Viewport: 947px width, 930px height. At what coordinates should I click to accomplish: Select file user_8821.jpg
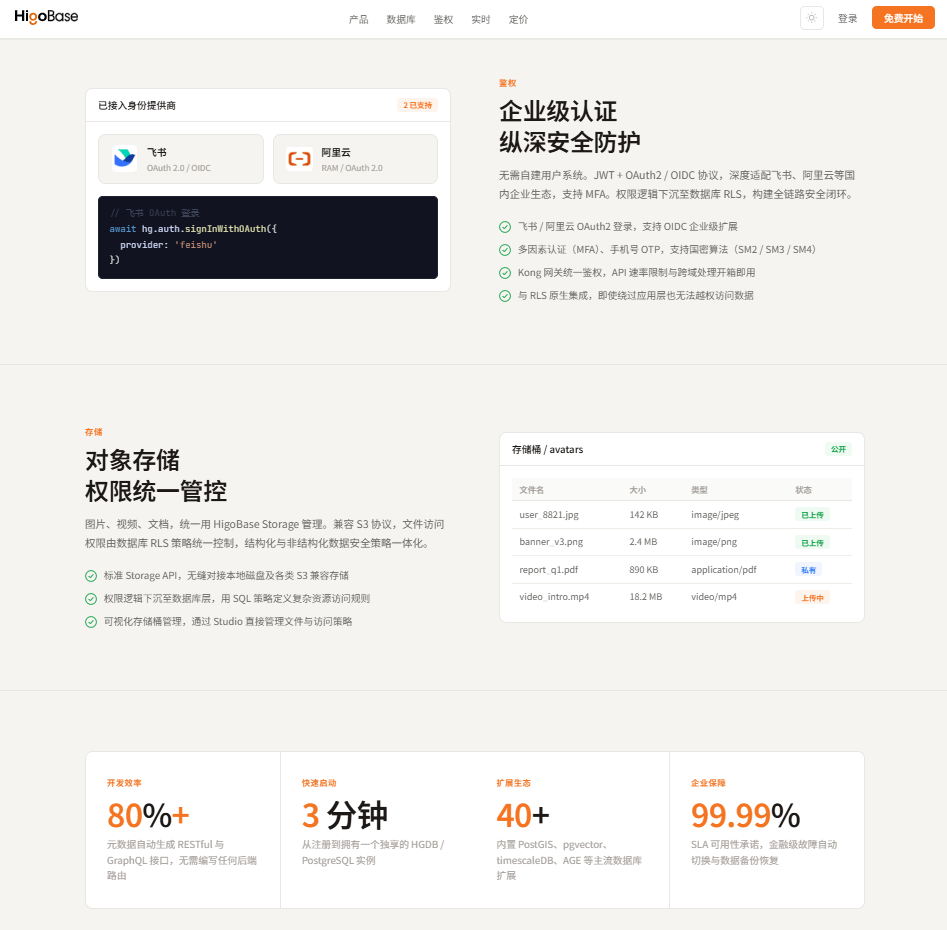[549, 515]
